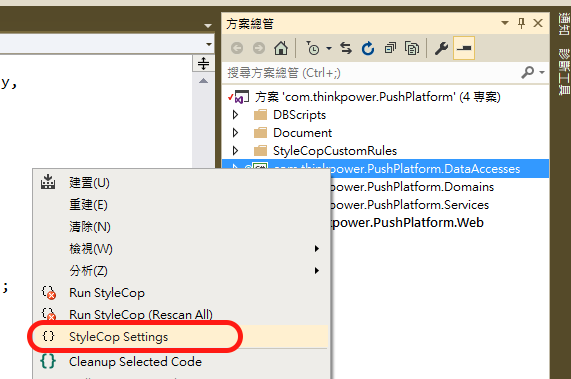Toggle Show All Files icon
Image resolution: width=571 pixels, height=379 pixels.
[412, 48]
